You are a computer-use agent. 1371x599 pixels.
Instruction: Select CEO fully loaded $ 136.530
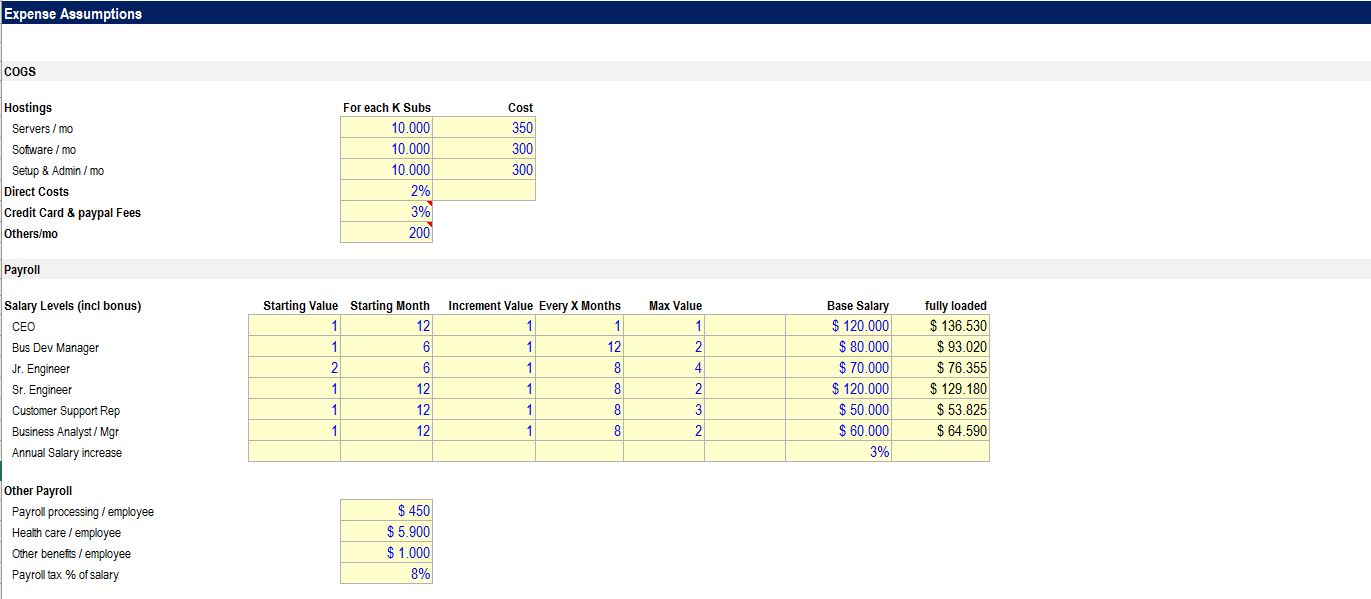(940, 326)
